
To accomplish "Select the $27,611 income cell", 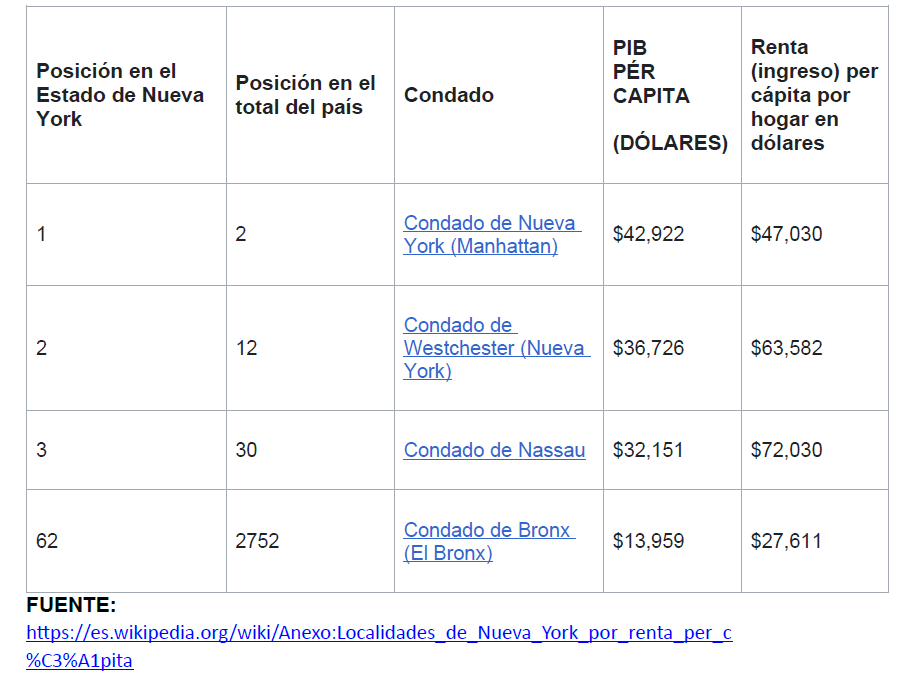I will click(787, 541).
